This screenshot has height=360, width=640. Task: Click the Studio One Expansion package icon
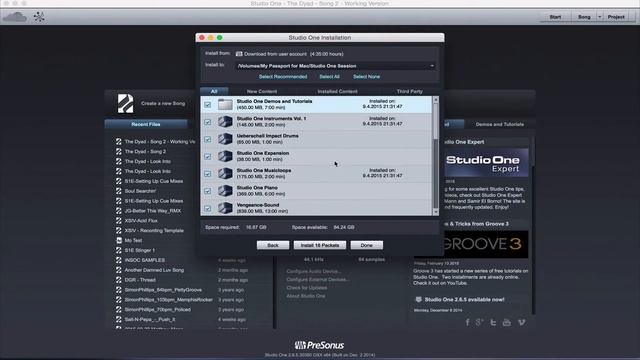[225, 156]
